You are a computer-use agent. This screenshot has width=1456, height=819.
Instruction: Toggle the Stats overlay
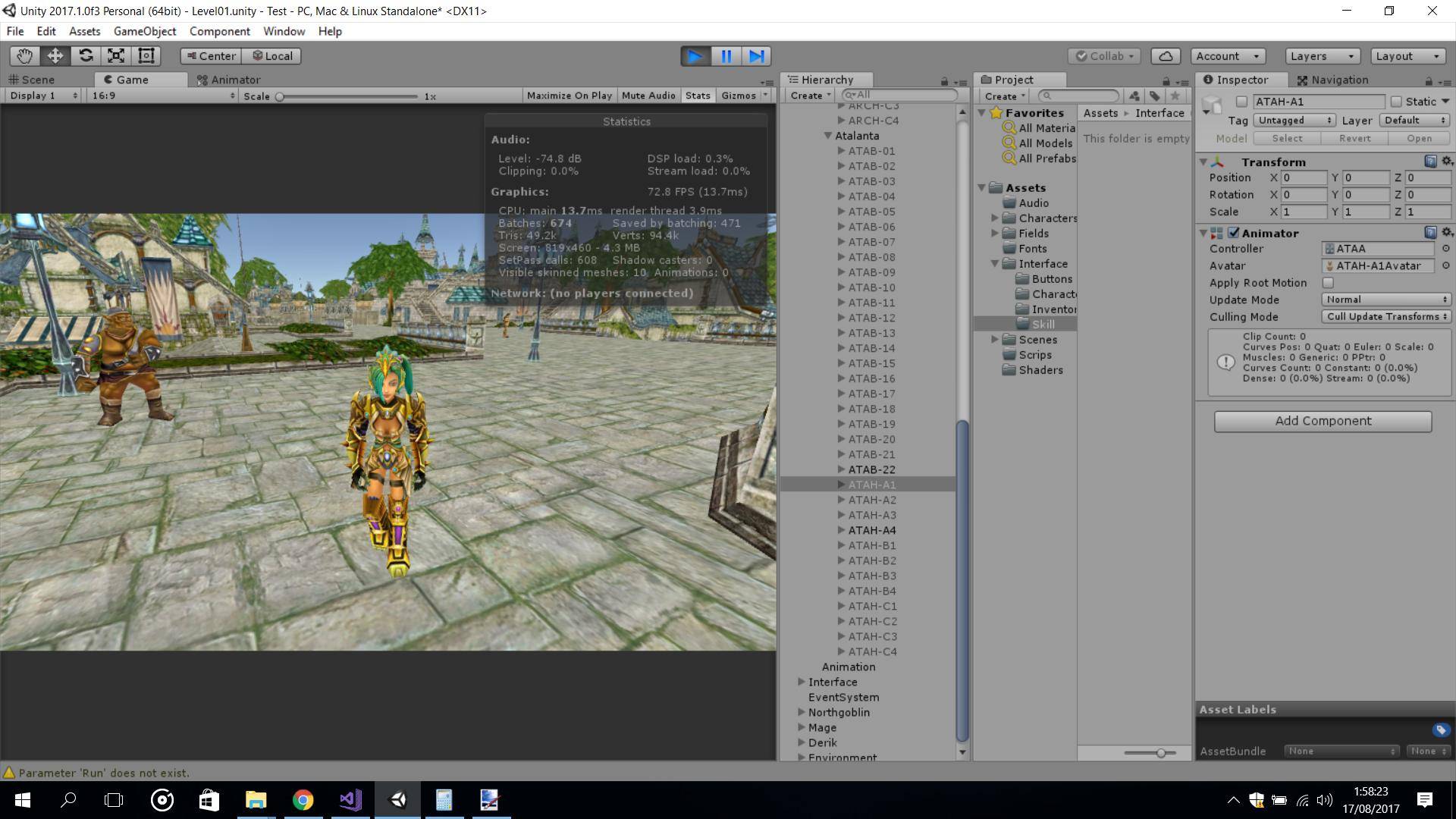698,96
